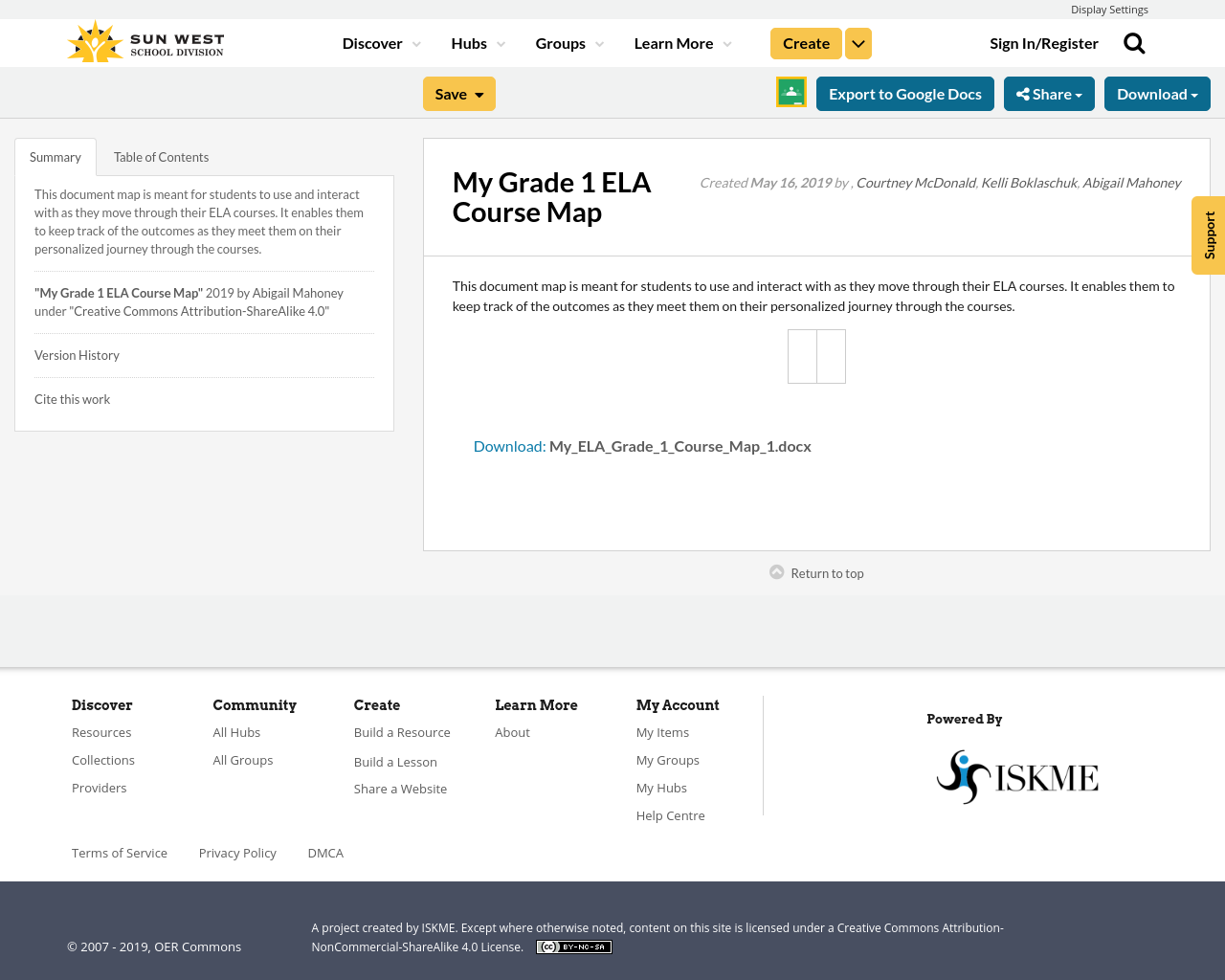1225x980 pixels.
Task: Click author Courtney McDonald
Action: [916, 181]
